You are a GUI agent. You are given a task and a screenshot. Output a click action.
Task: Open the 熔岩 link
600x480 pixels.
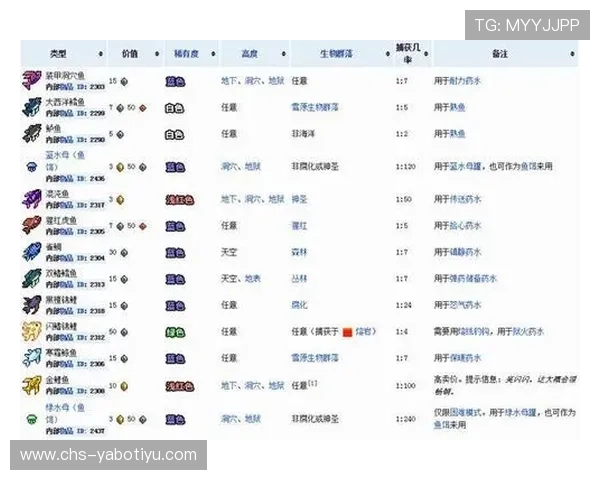(x=363, y=331)
